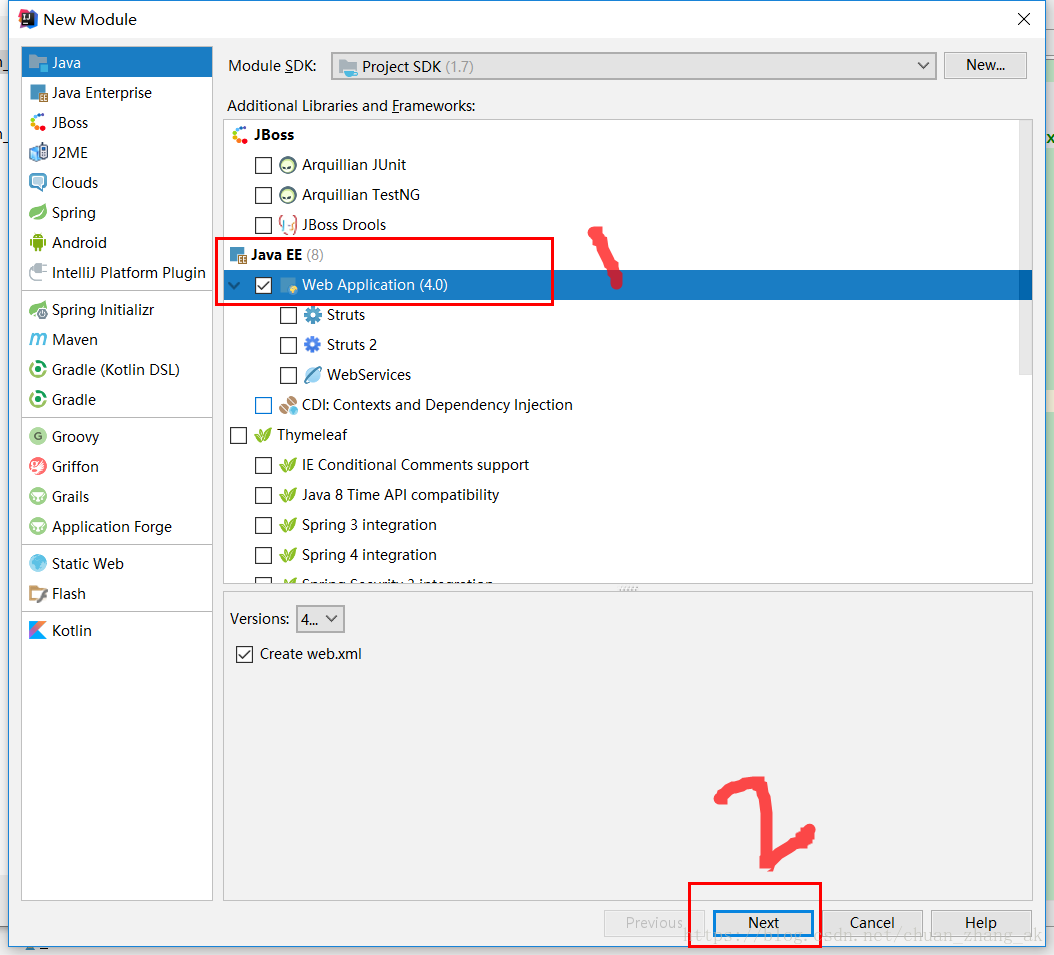The image size is (1054, 955).
Task: Check the JBoss Drools checkbox
Action: [264, 225]
